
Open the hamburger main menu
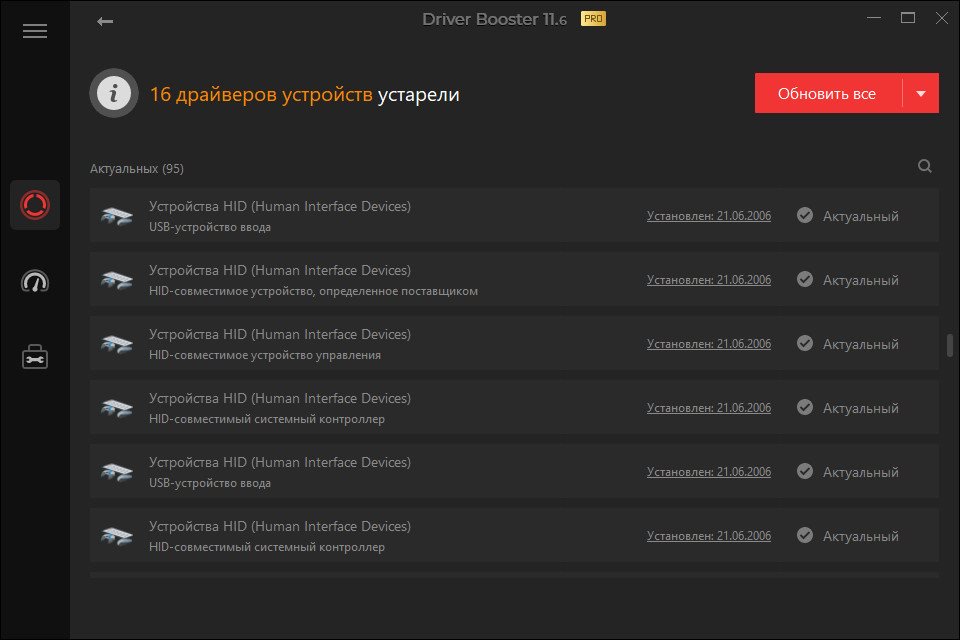[x=35, y=31]
